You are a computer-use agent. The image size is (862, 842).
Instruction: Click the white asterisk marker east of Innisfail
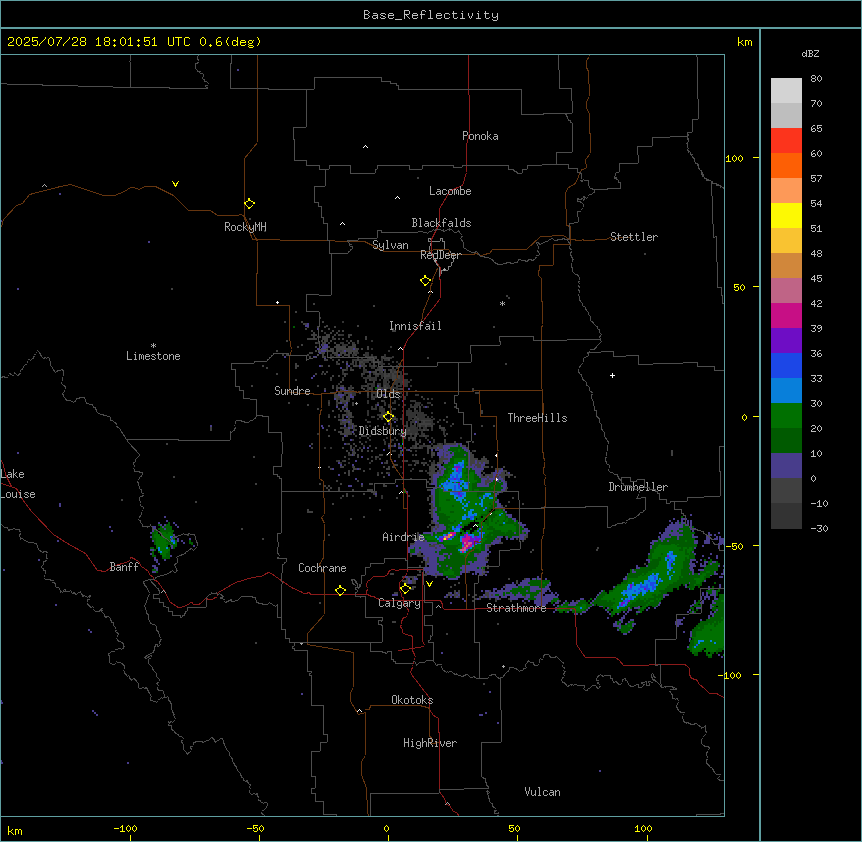point(502,303)
